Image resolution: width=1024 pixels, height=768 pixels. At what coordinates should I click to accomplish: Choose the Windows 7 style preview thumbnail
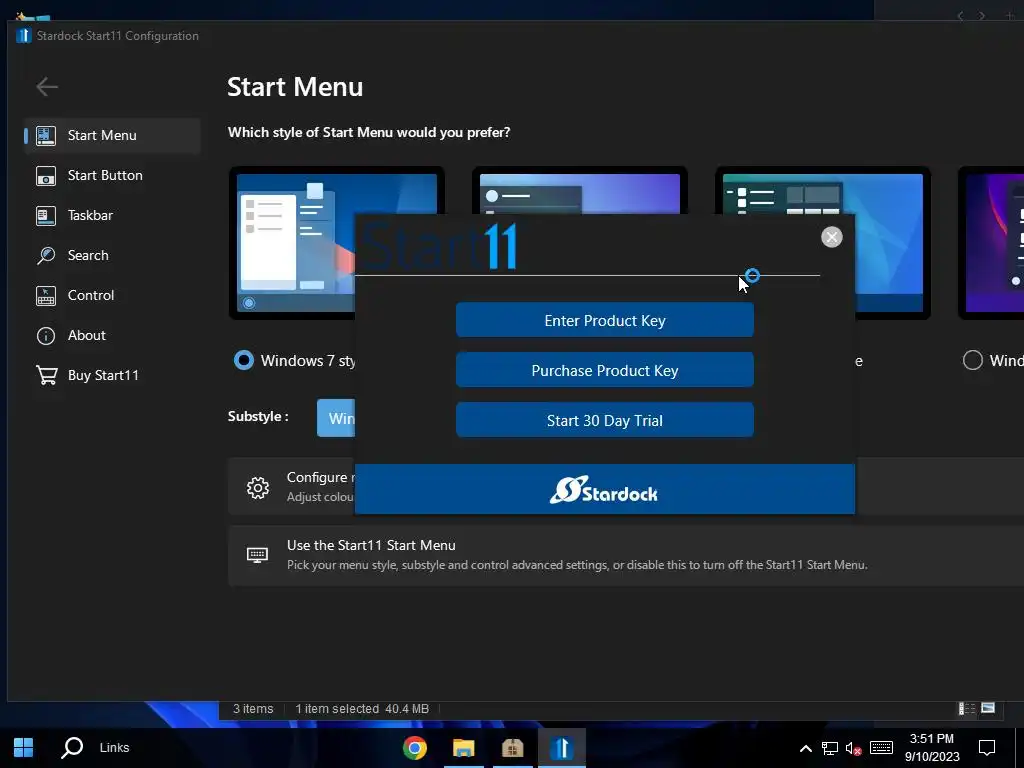[293, 243]
